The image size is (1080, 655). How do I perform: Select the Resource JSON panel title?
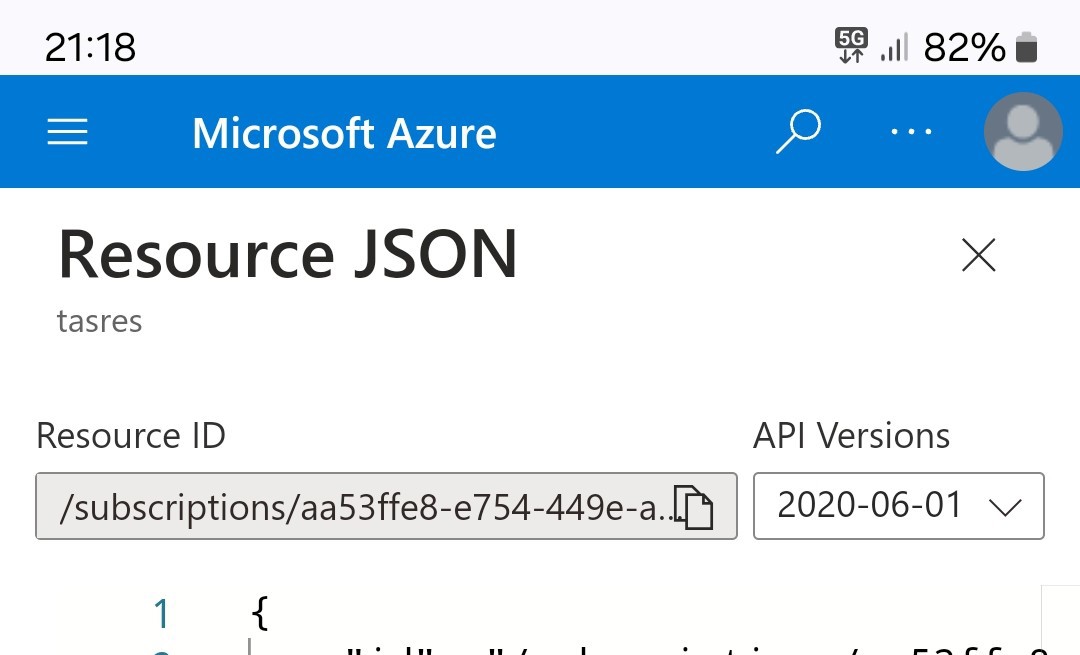288,255
